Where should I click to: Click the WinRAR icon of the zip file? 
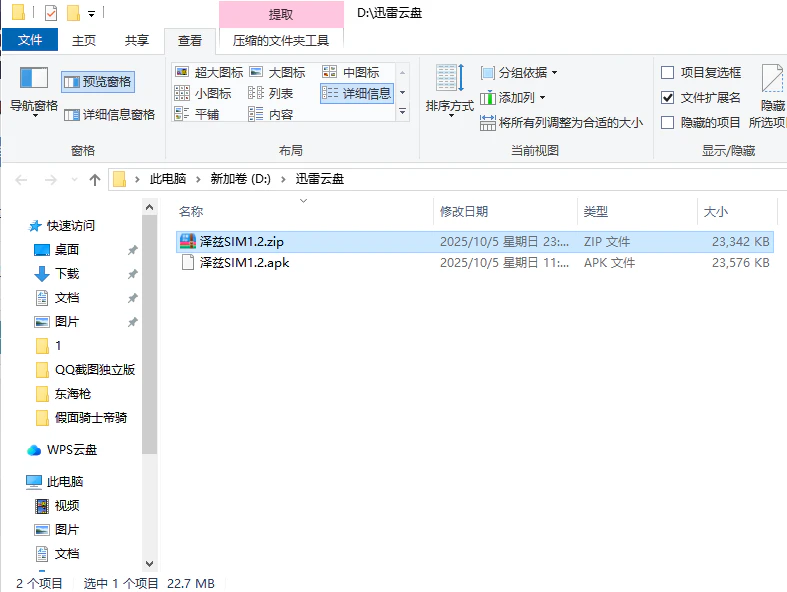188,242
